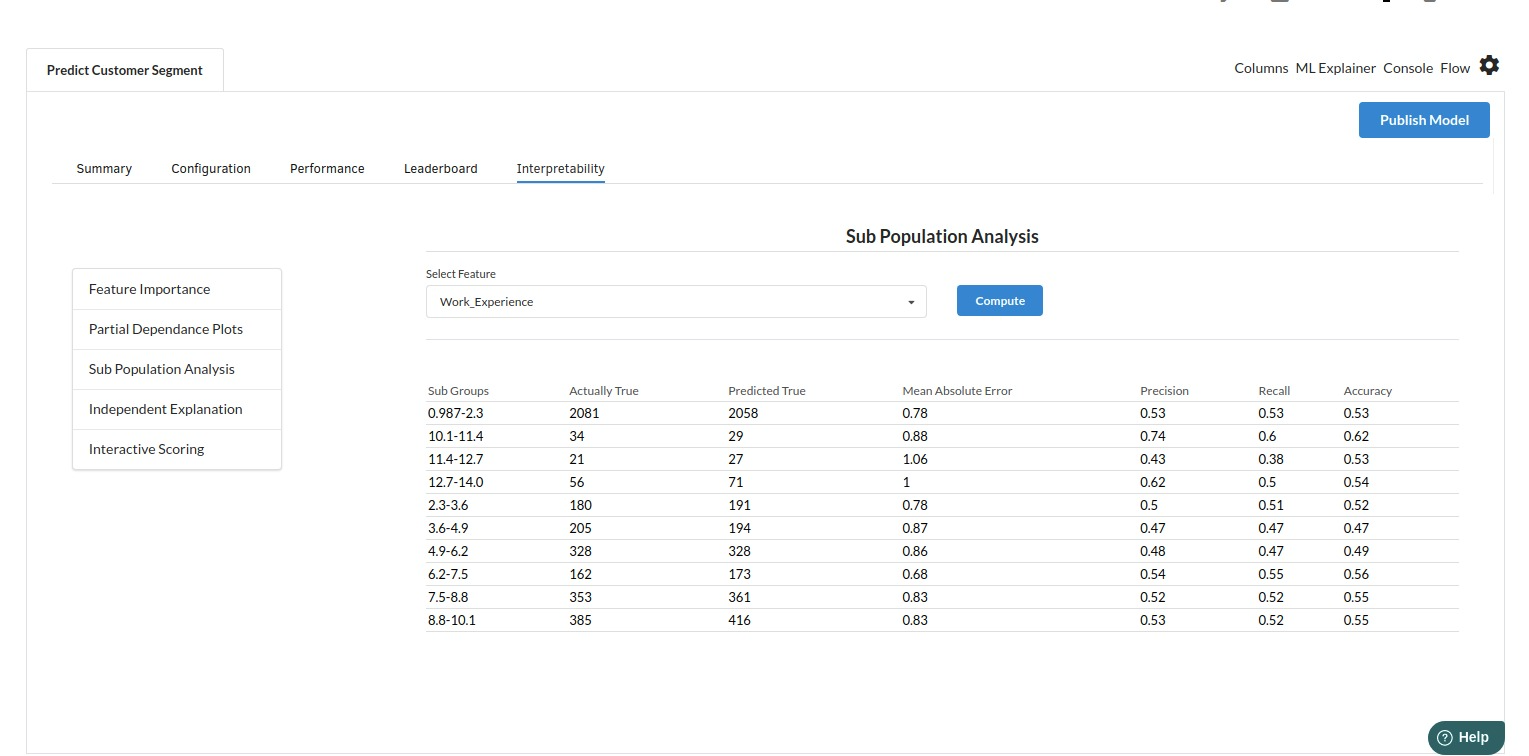Go to Interactive Scoring
Image resolution: width=1529 pixels, height=756 pixels.
click(147, 449)
